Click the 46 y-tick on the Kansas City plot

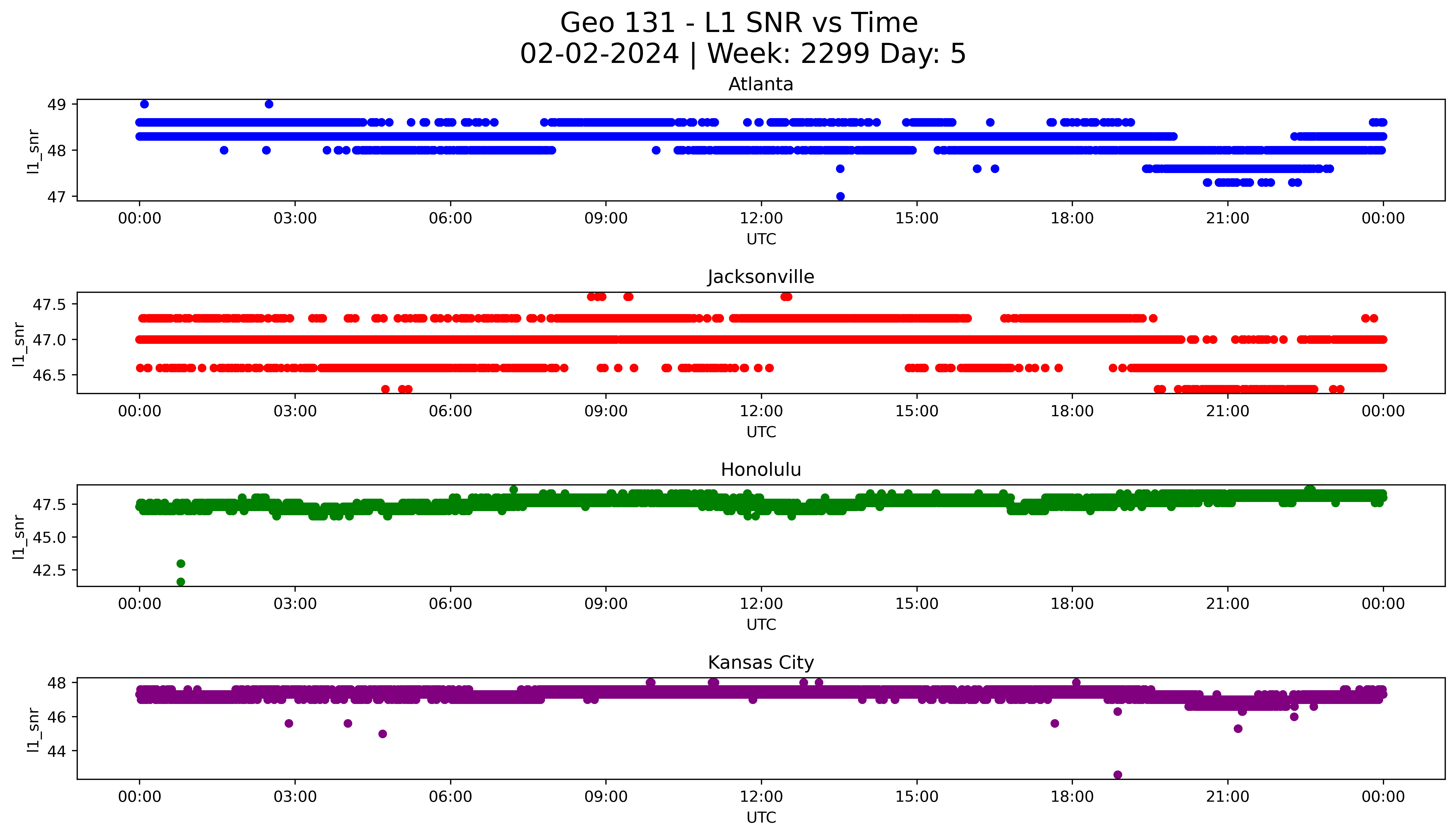click(x=57, y=717)
